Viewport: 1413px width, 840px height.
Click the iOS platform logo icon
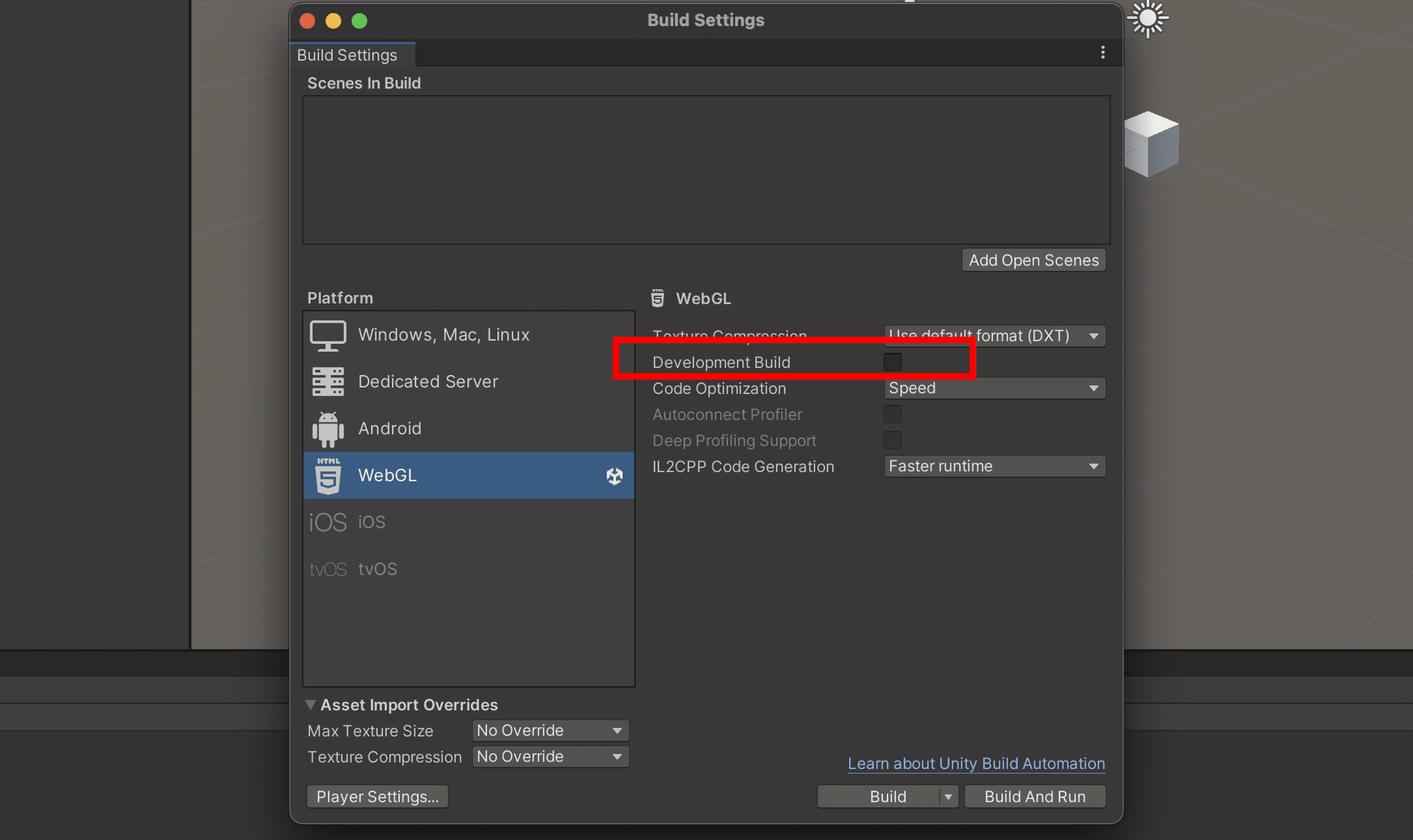(328, 522)
